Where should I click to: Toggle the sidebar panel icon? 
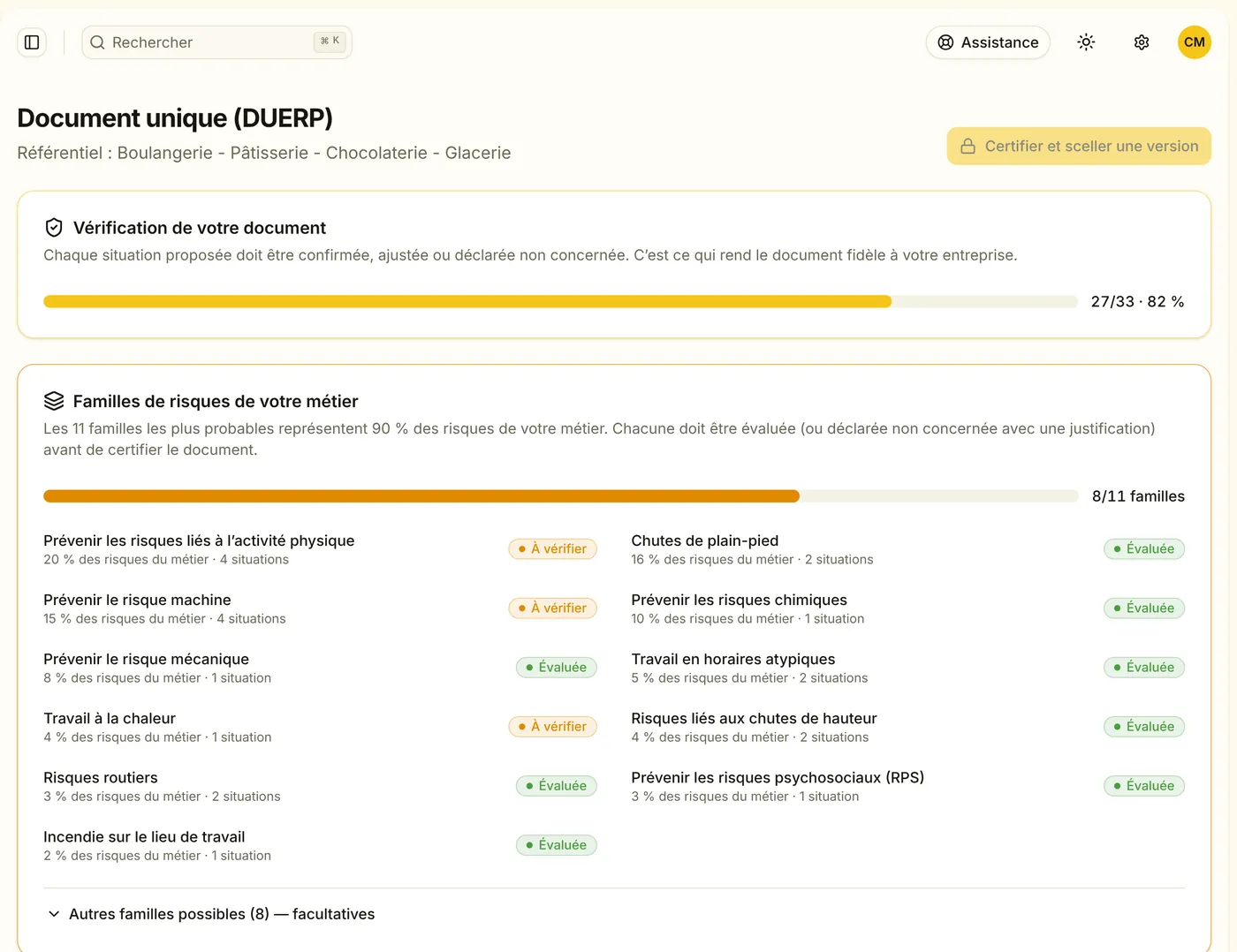pyautogui.click(x=32, y=42)
